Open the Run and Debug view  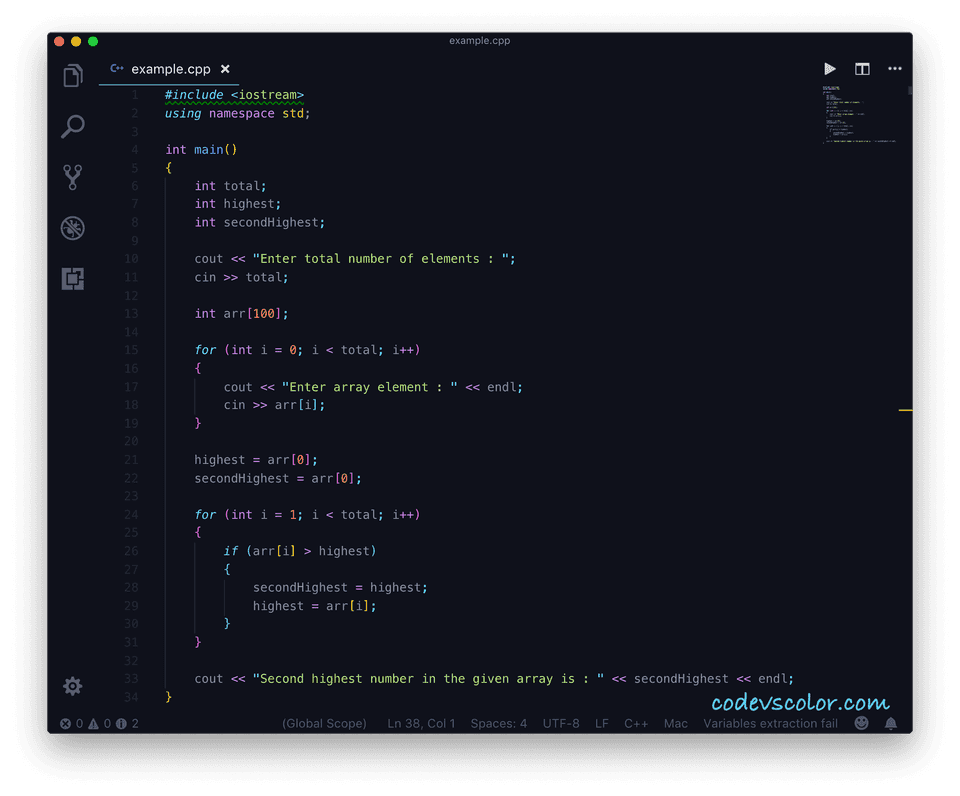pos(71,228)
